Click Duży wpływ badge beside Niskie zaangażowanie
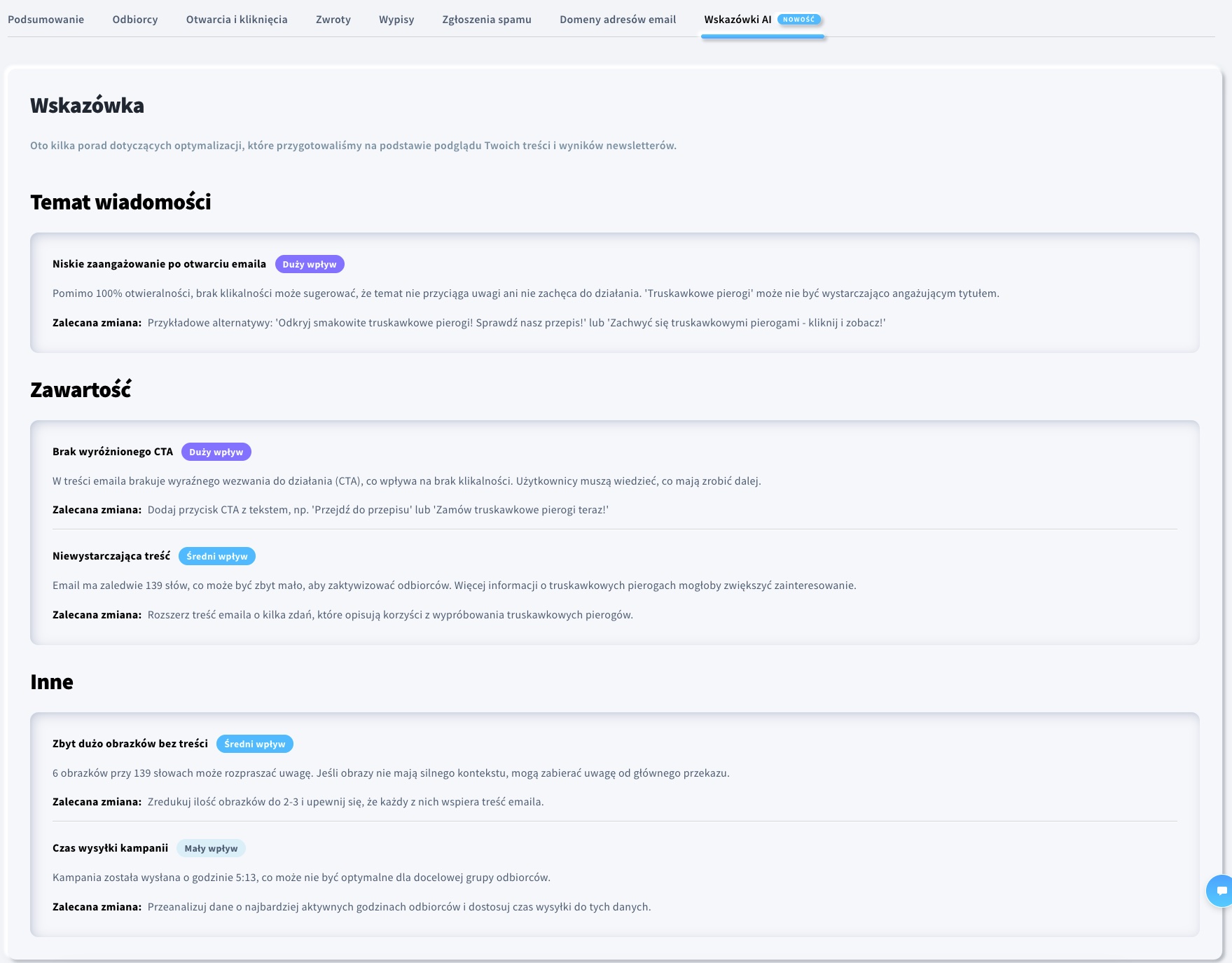The image size is (1232, 963). pos(310,264)
